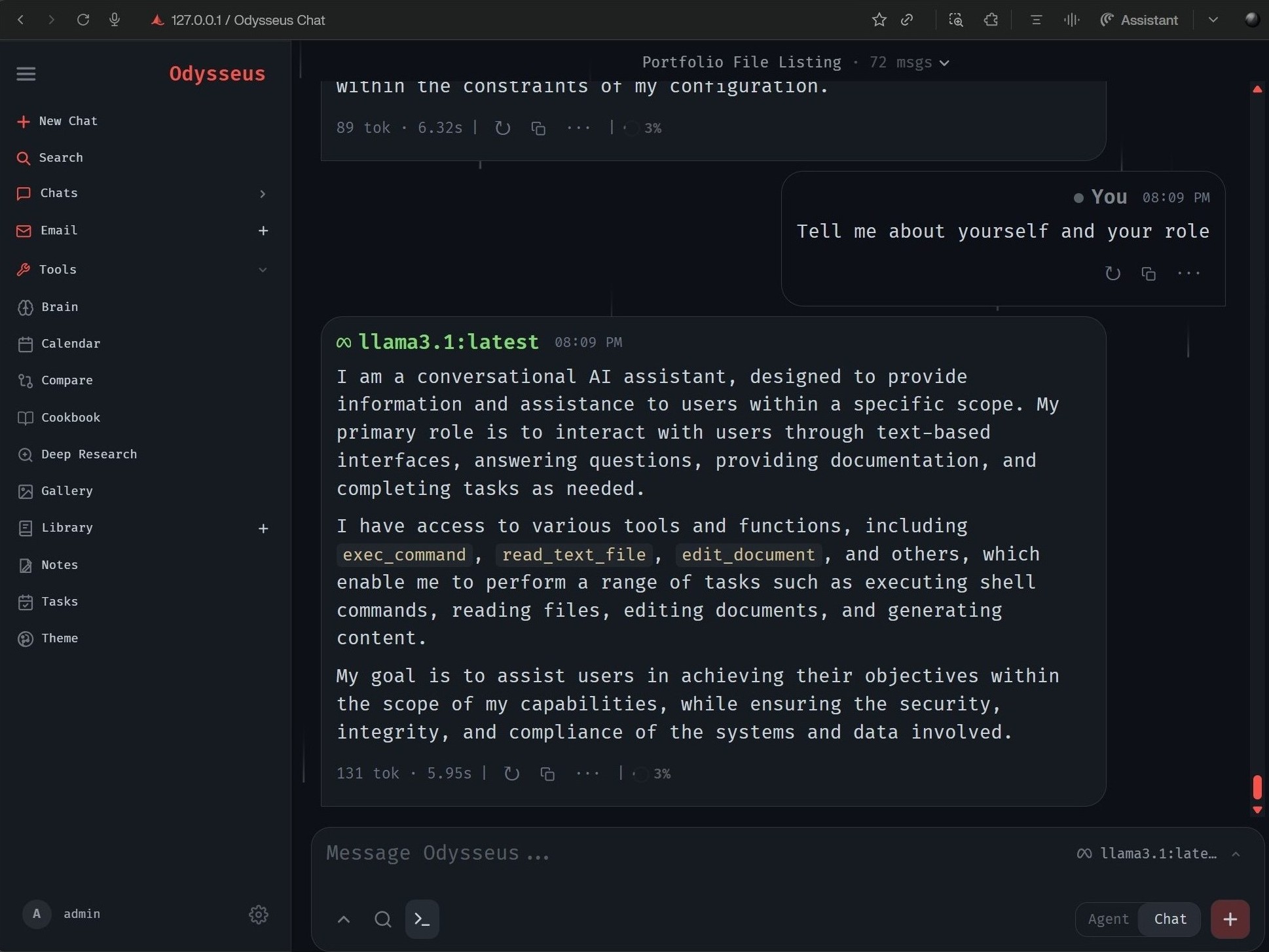Jump to bottom with red down arrow
The image size is (1269, 952).
tap(1257, 810)
